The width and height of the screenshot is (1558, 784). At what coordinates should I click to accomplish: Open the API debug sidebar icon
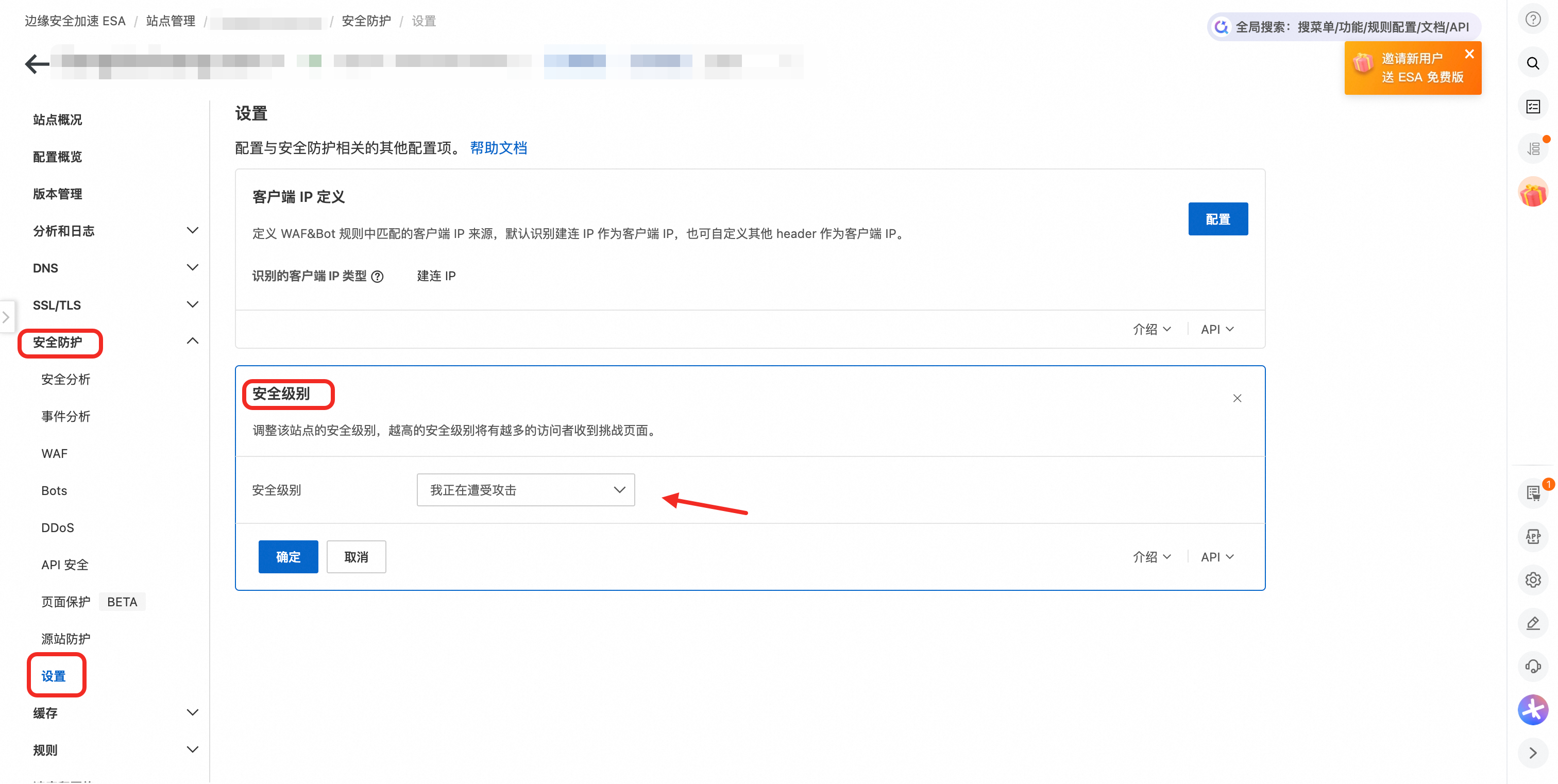pos(1533,536)
